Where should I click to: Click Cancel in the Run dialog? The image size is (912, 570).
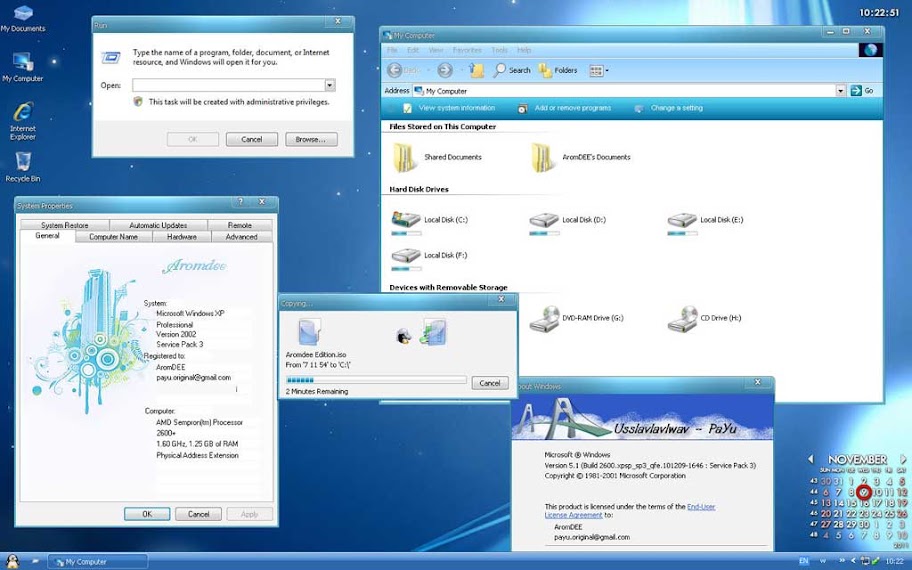(x=252, y=140)
